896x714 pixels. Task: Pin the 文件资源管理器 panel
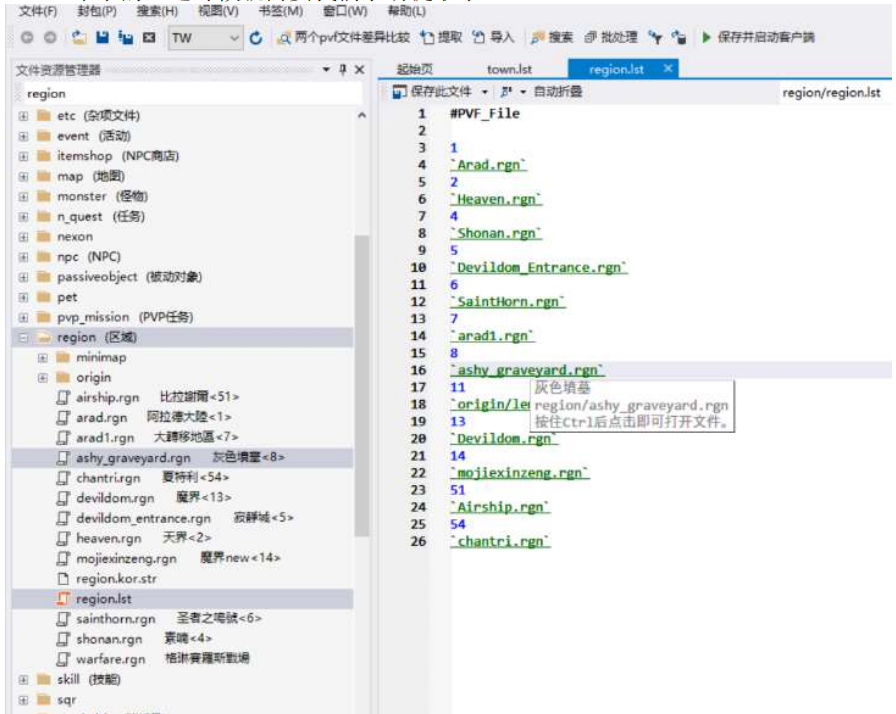[x=343, y=70]
